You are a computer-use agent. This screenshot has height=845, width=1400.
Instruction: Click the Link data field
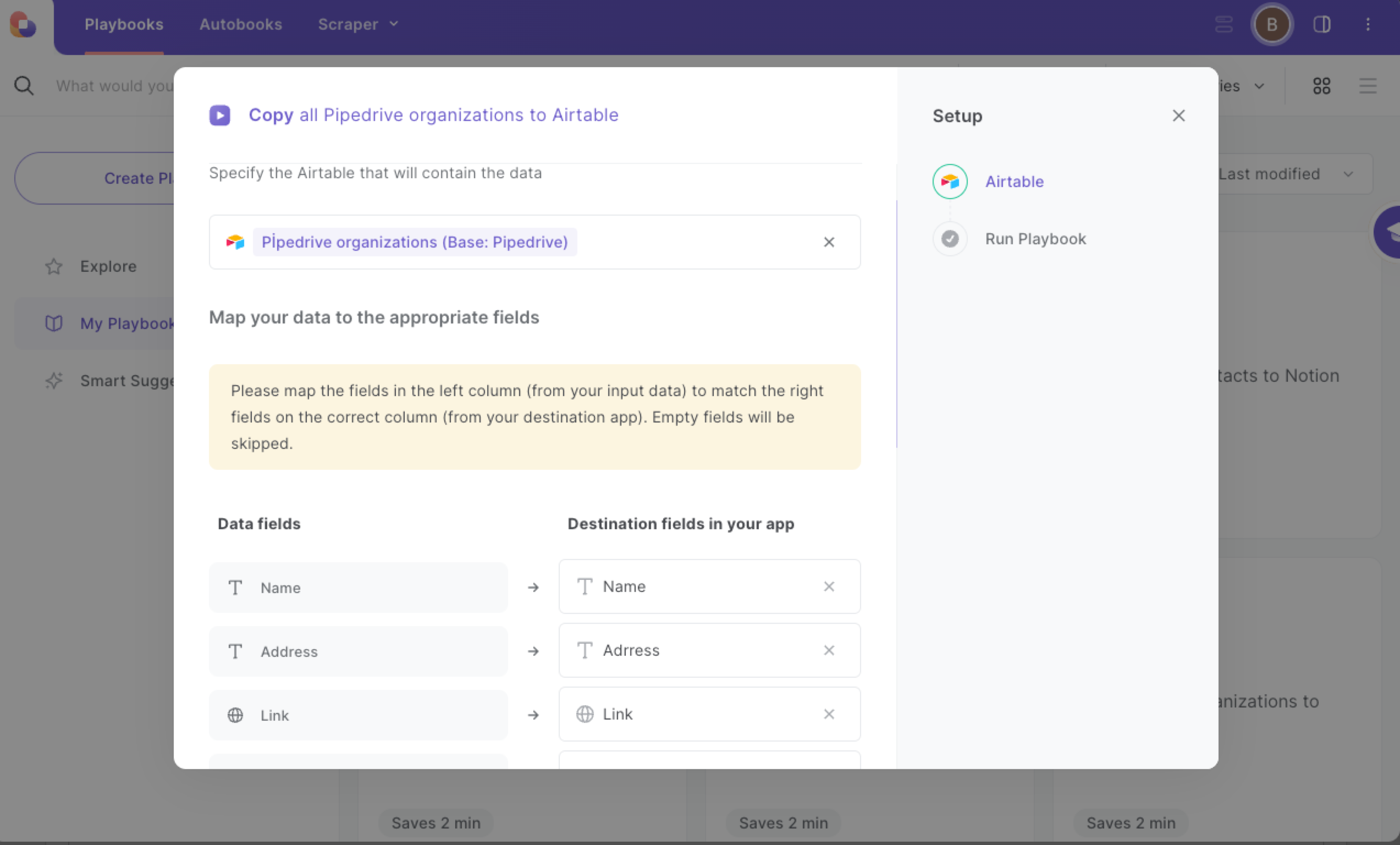pos(358,715)
